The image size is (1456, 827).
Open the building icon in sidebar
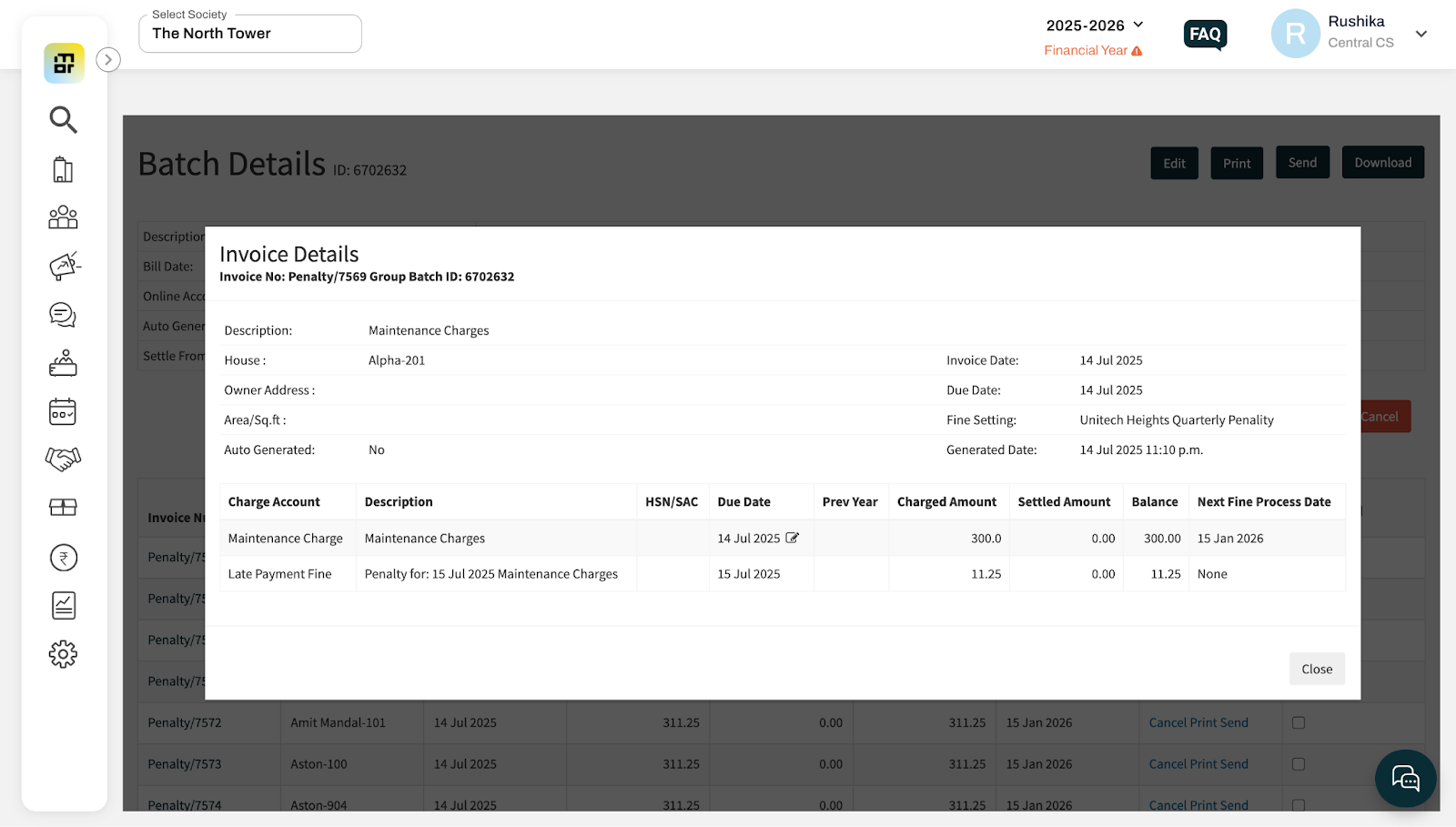(x=63, y=169)
